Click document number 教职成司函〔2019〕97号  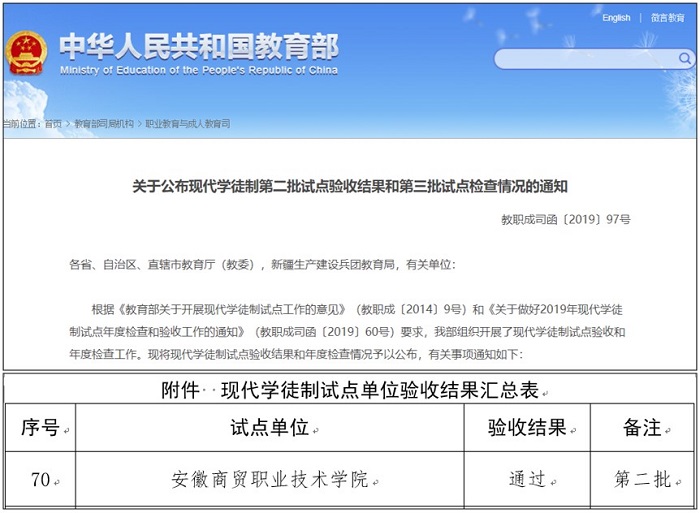click(566, 219)
